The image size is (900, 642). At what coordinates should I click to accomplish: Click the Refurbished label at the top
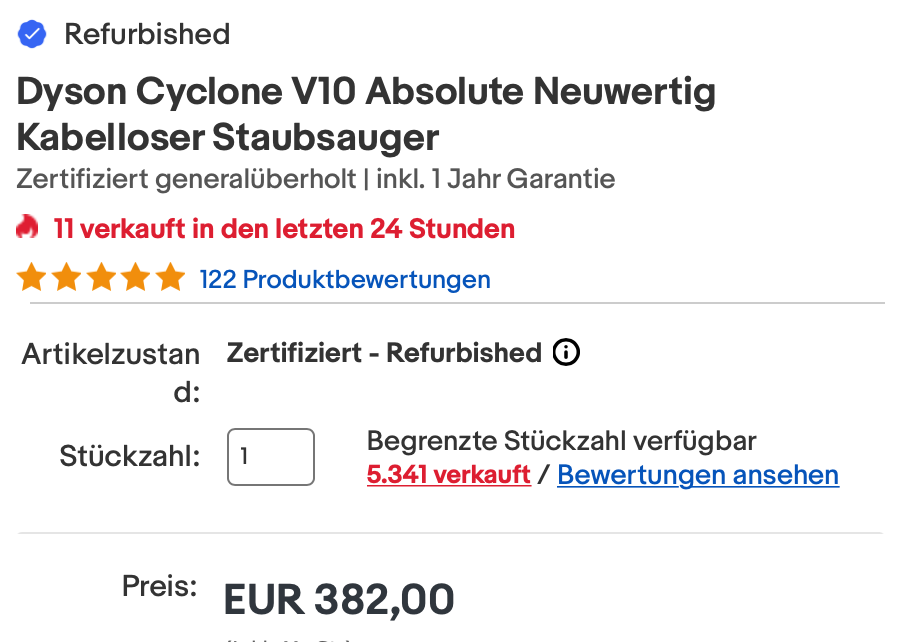tap(147, 34)
